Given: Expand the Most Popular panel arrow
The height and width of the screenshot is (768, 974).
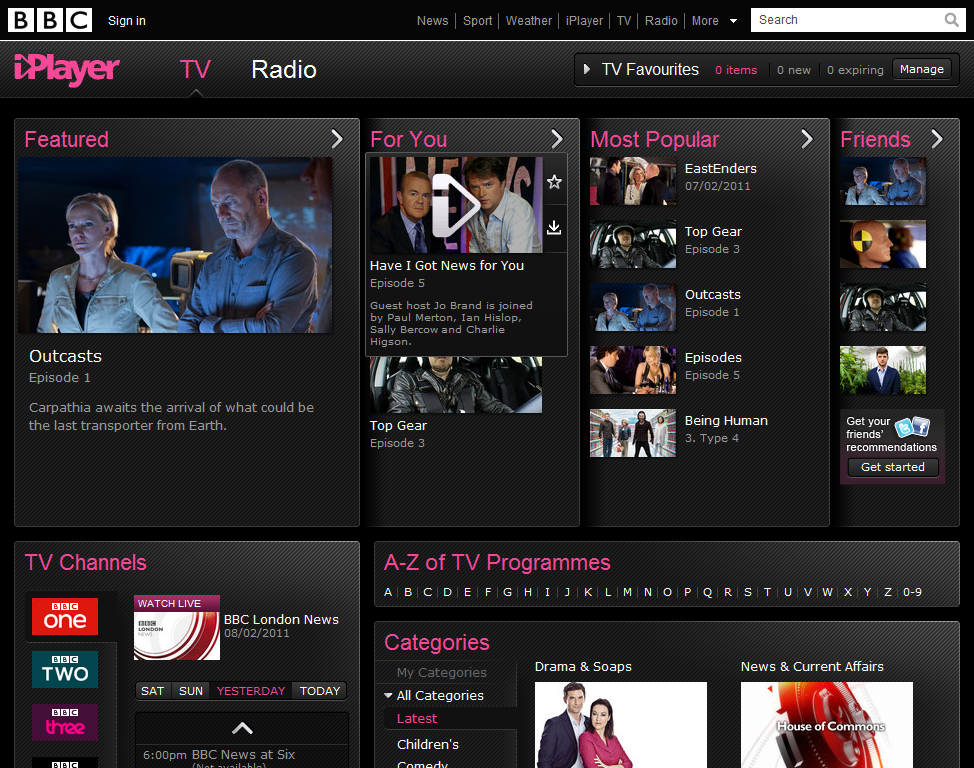Looking at the screenshot, I should coord(807,139).
